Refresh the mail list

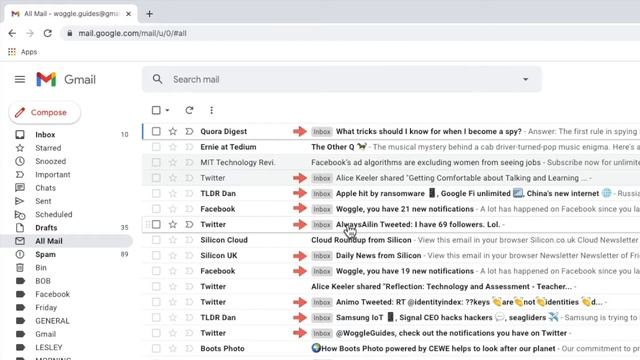[189, 110]
